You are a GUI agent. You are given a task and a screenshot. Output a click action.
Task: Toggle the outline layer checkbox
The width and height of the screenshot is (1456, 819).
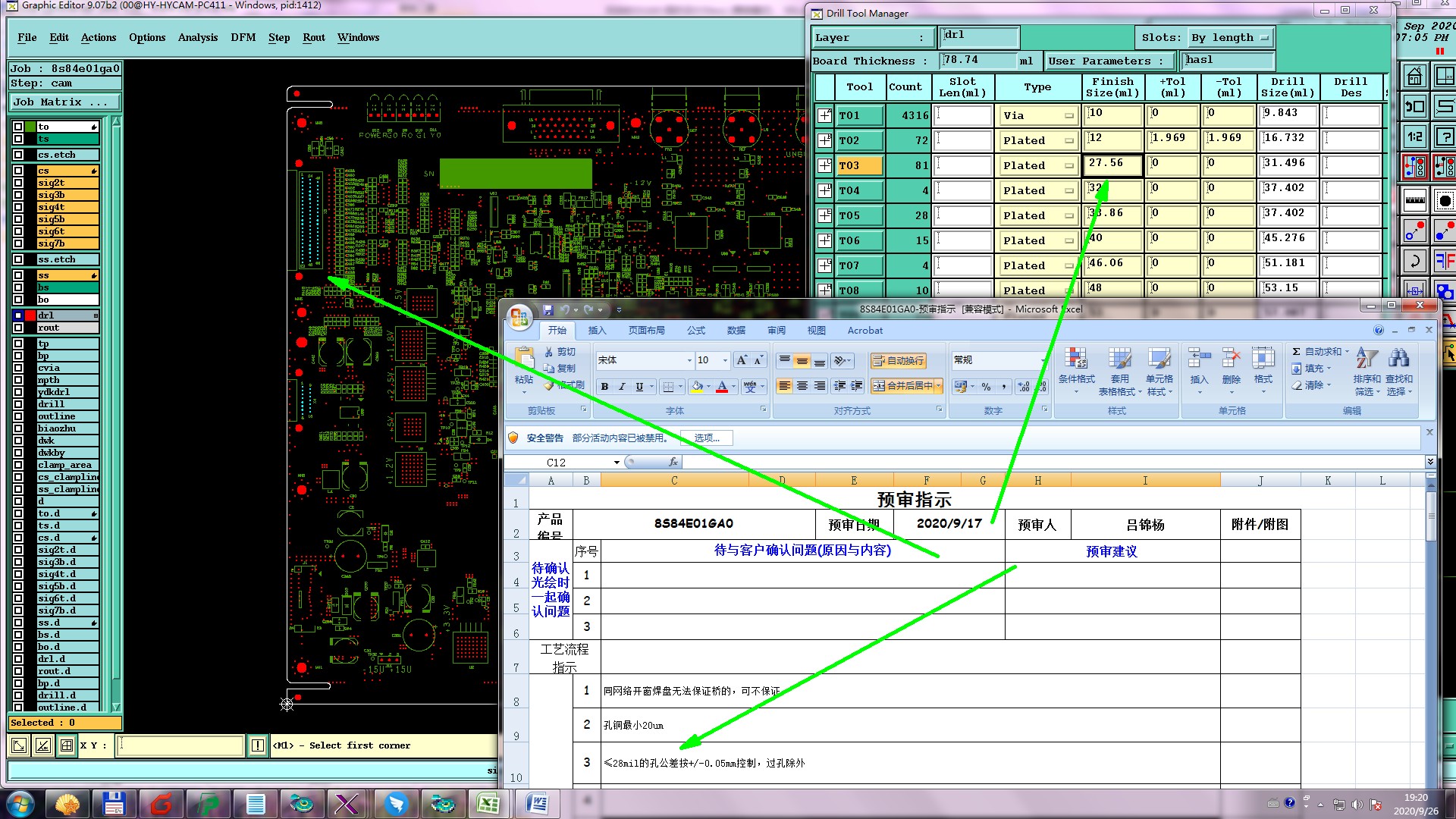click(x=18, y=416)
